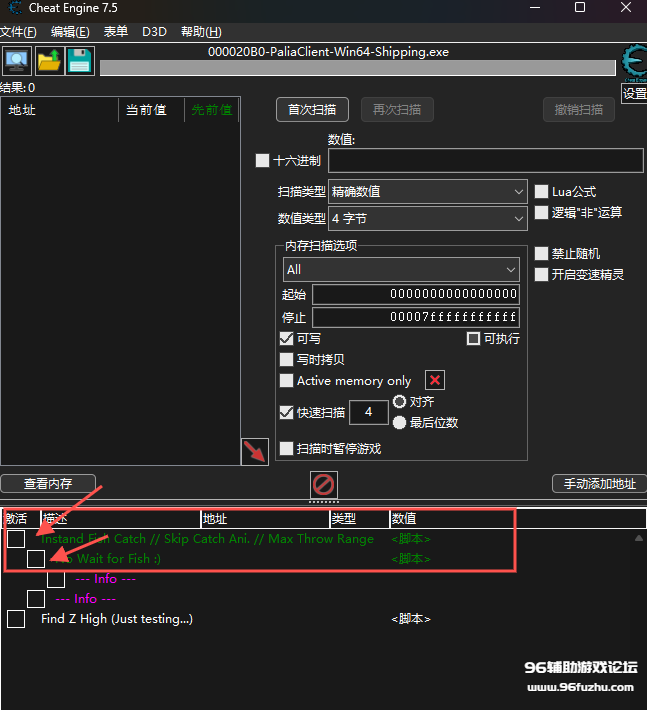Image resolution: width=647 pixels, height=710 pixels.
Task: Toggle the Find Z High script checkbox
Action: point(16,619)
